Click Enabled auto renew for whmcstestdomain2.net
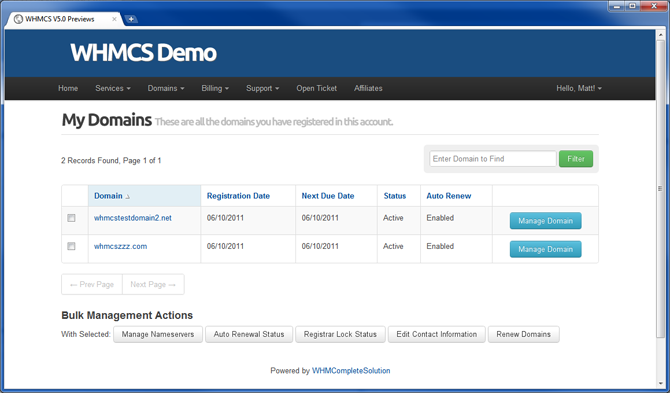 point(440,218)
